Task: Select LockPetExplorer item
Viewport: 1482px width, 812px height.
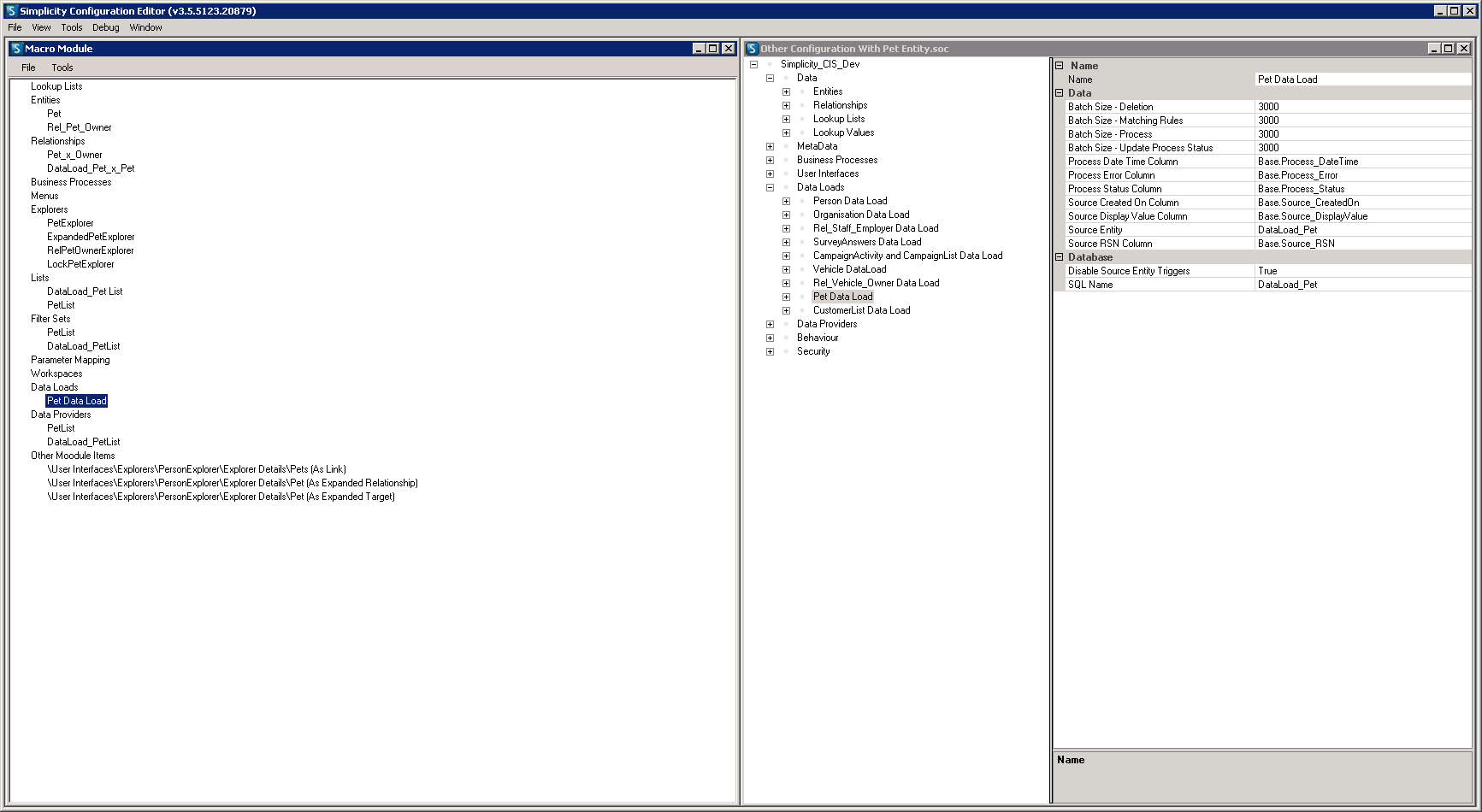Action: click(x=80, y=264)
